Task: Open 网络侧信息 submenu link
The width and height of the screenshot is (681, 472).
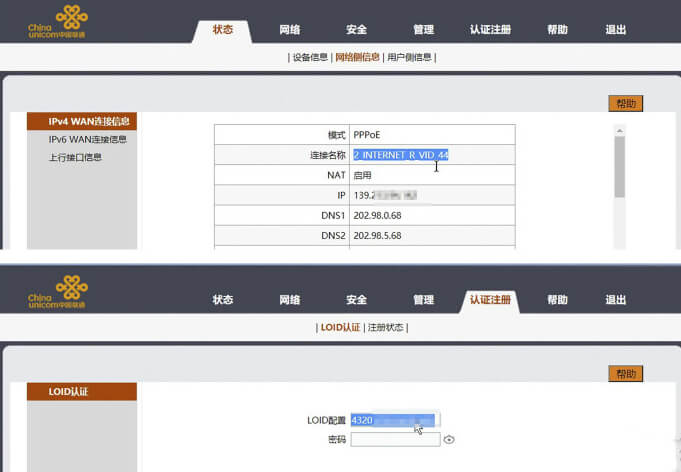Action: coord(357,57)
